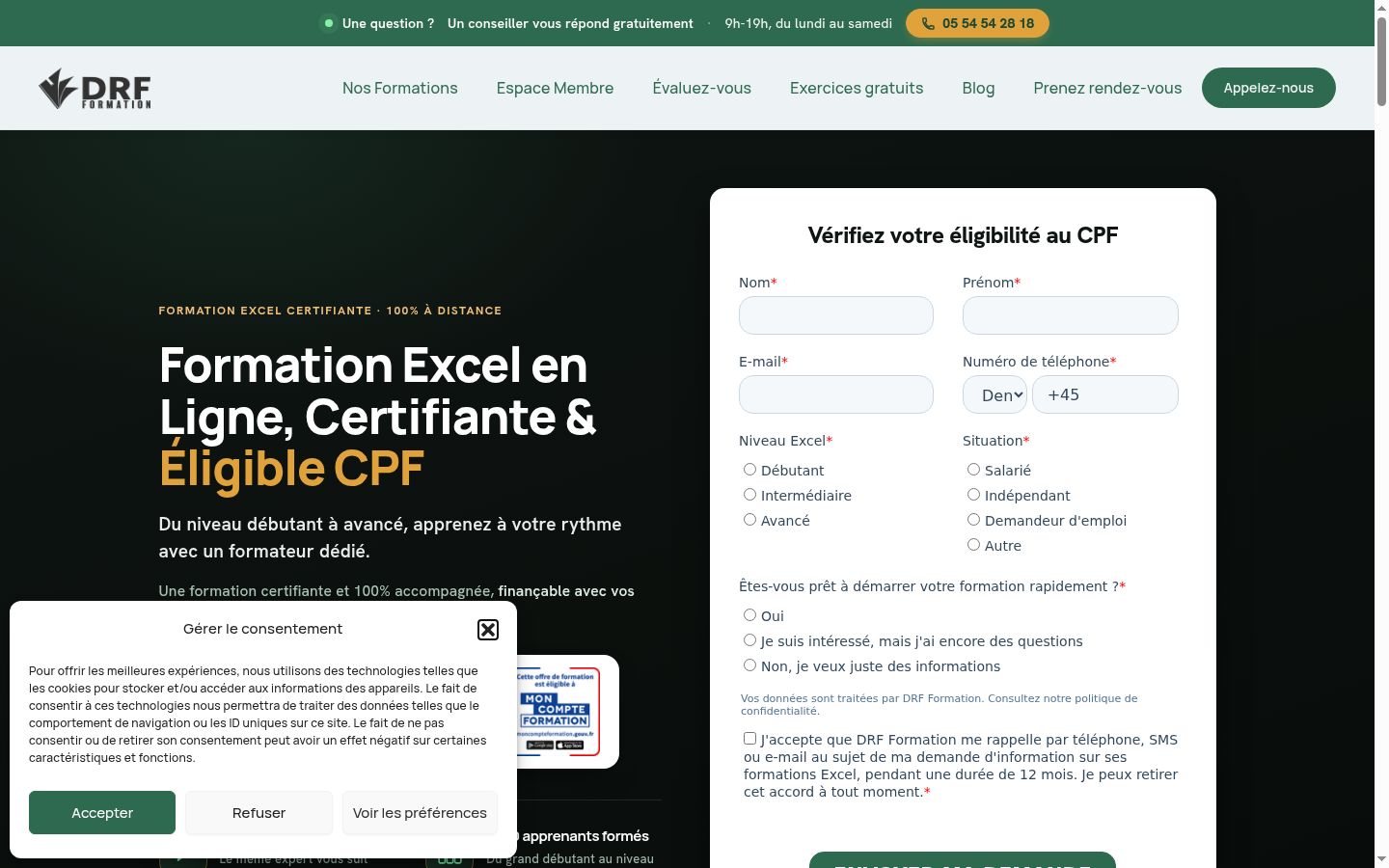The width and height of the screenshot is (1389, 868).
Task: Click the green status dot in top banner
Action: click(329, 23)
